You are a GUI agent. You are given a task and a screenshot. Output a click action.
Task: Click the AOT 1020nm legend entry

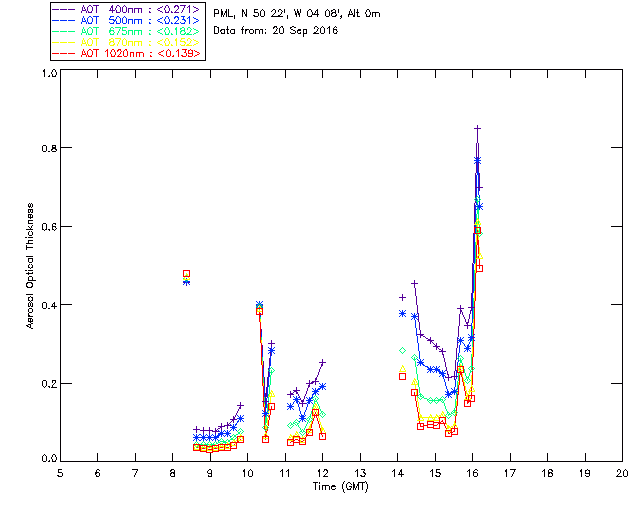pos(127,53)
